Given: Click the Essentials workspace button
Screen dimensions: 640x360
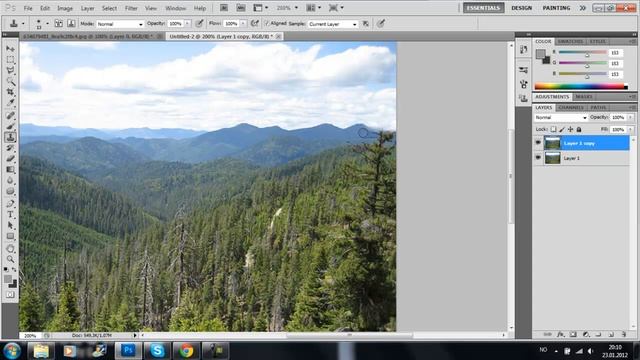Looking at the screenshot, I should click(x=483, y=8).
